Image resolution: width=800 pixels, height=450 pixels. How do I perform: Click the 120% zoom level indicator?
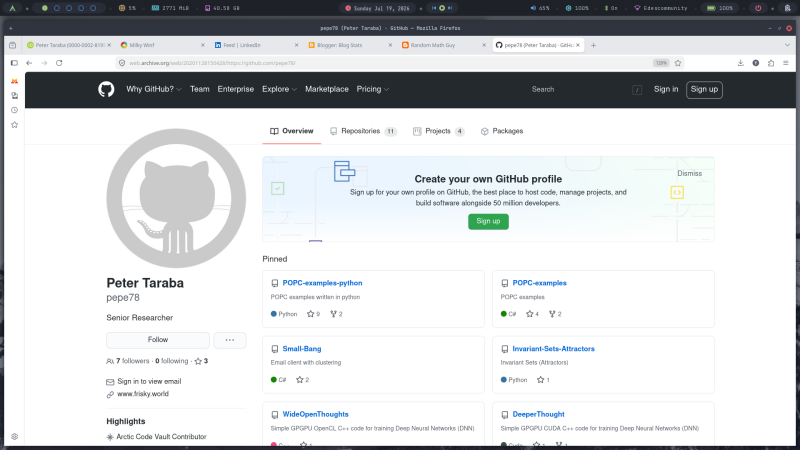coord(661,63)
